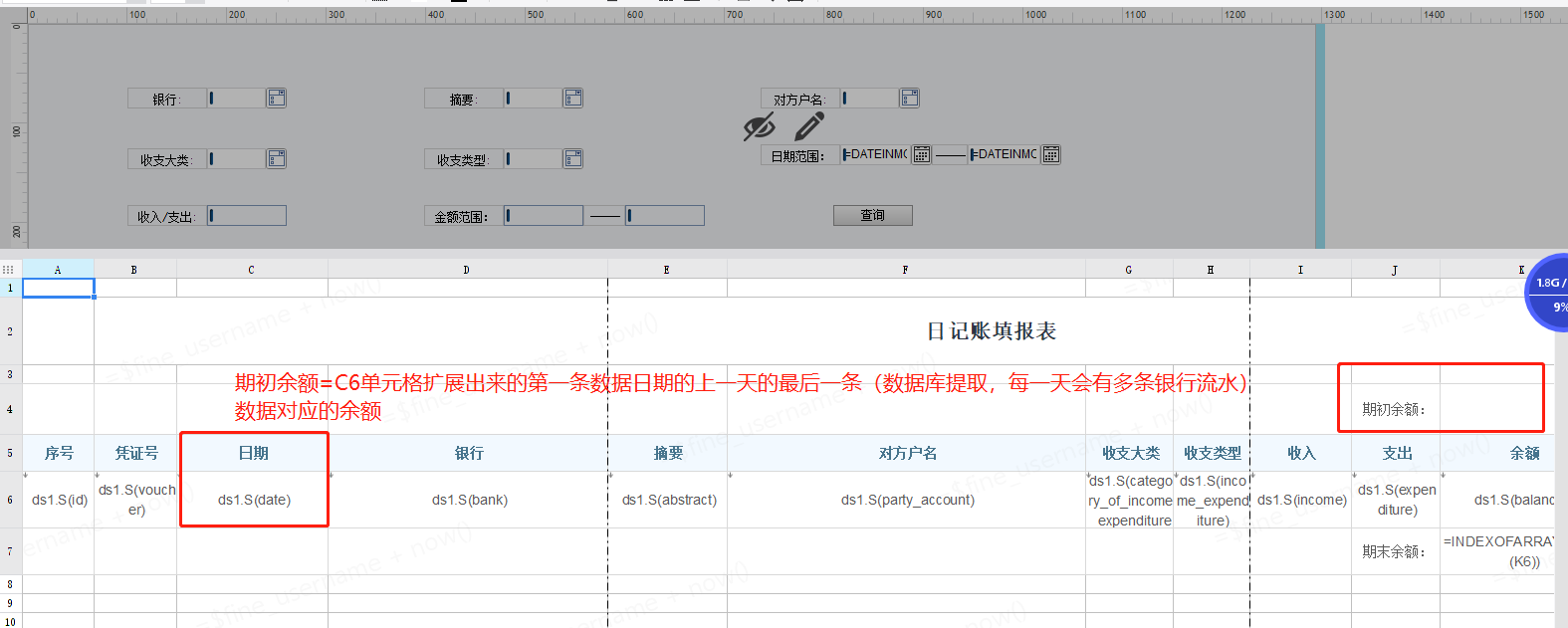Select row 6 header
Image resolution: width=1568 pixels, height=628 pixels.
10,500
